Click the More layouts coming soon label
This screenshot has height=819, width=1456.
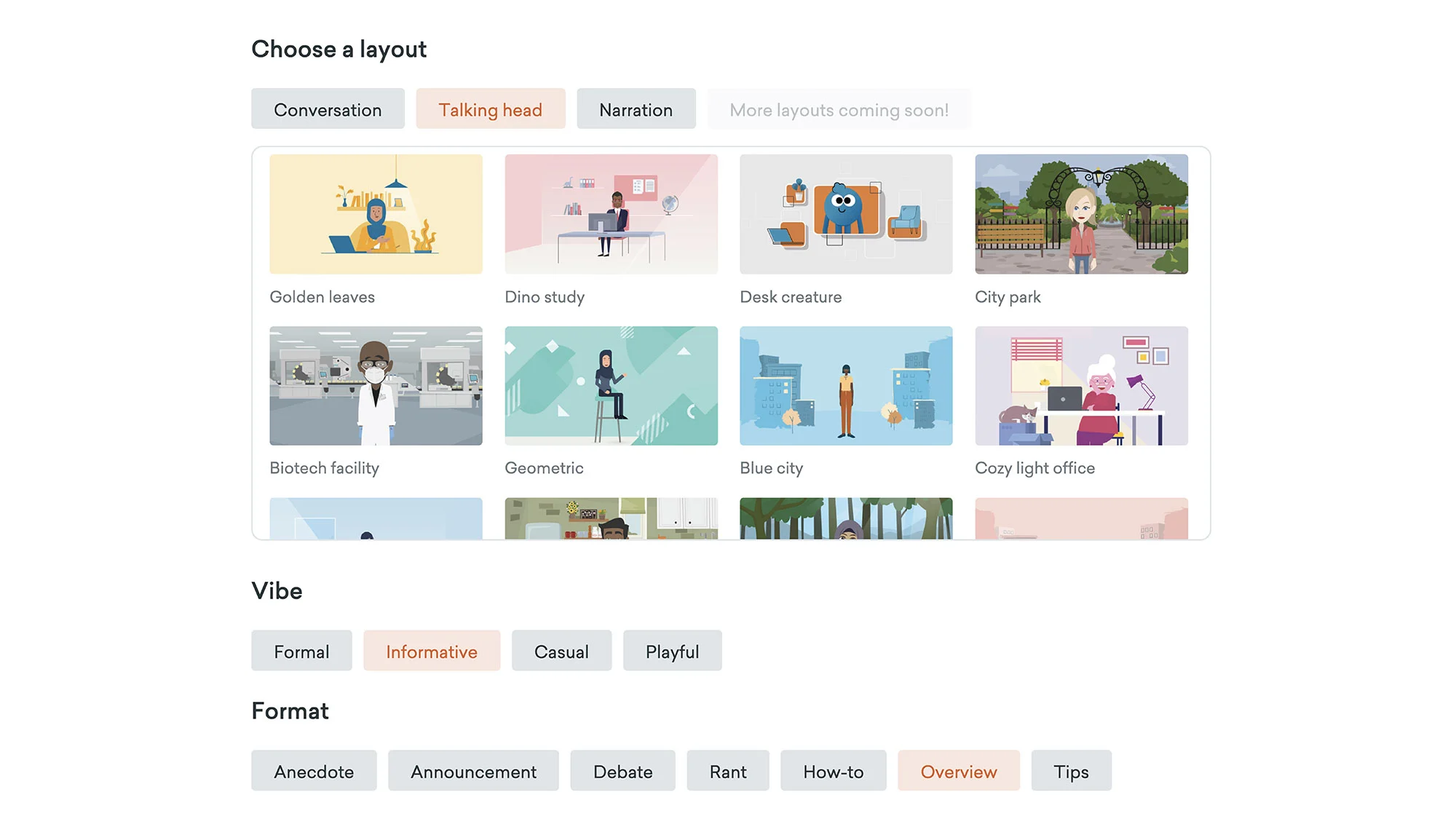(839, 109)
